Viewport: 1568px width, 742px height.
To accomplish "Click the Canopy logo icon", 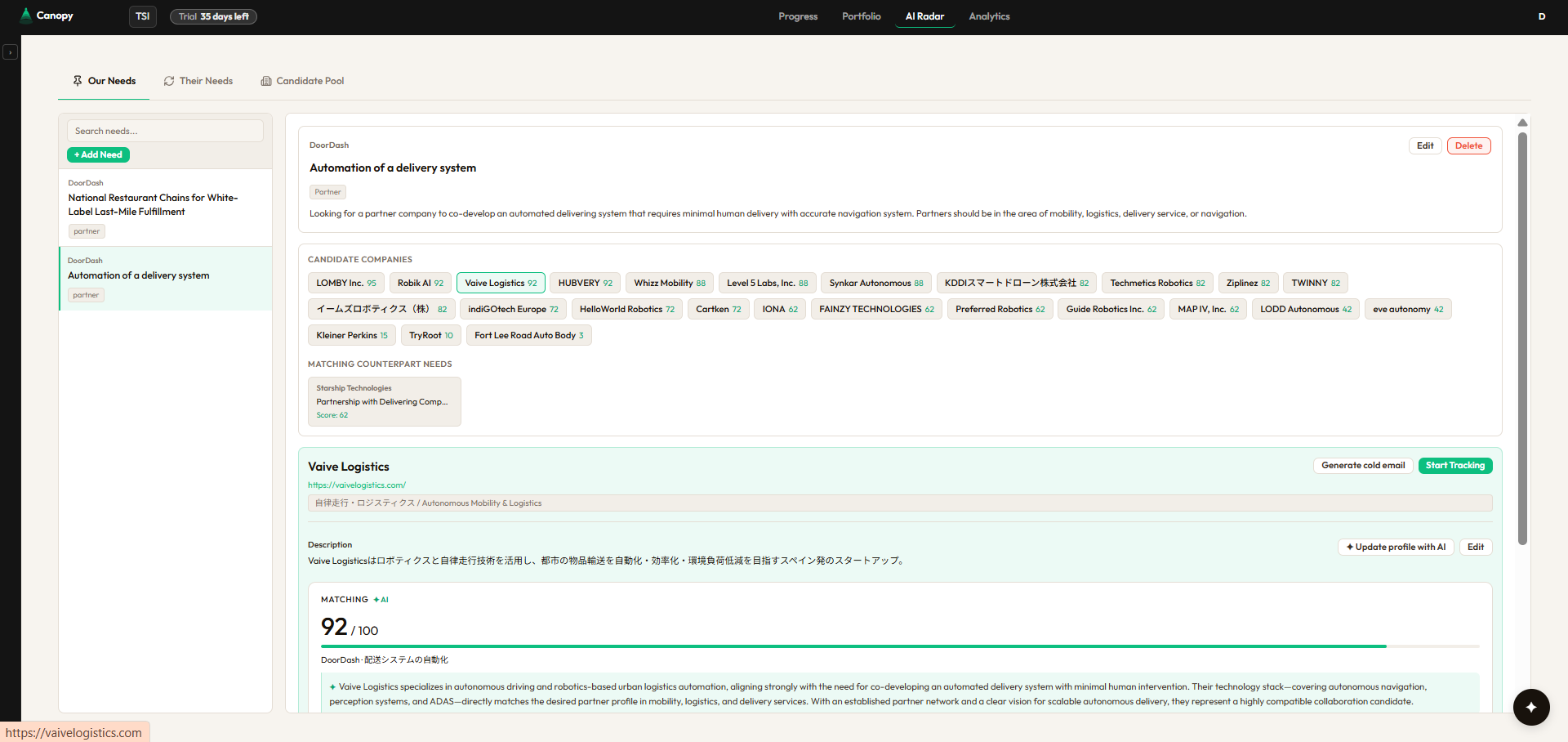I will tap(26, 16).
